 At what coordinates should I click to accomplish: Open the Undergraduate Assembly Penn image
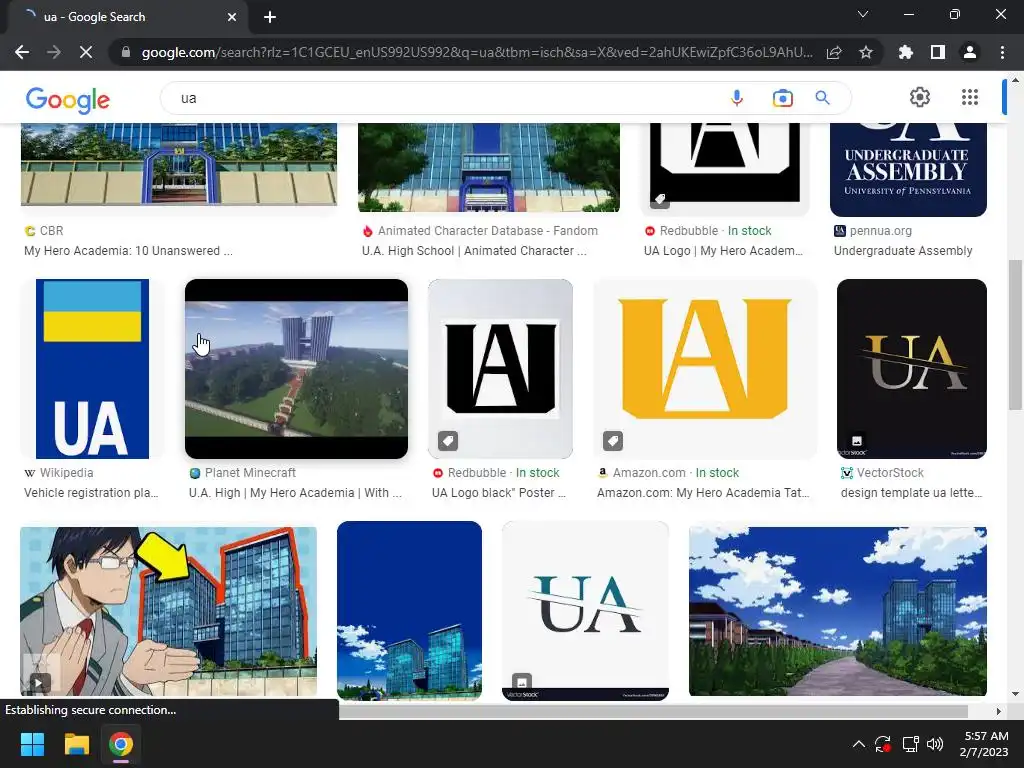click(x=908, y=170)
